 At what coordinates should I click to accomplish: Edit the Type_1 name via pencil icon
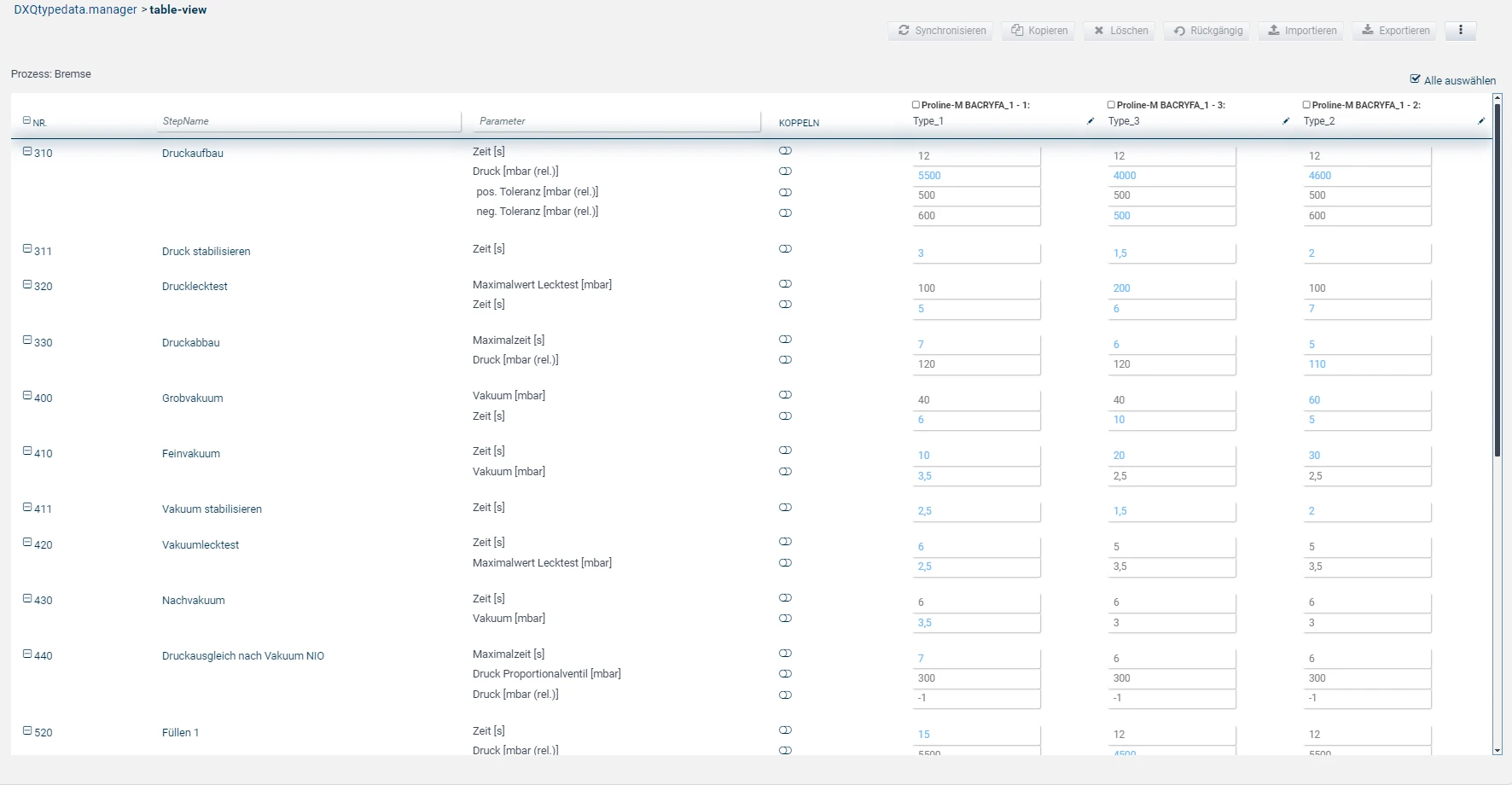click(1090, 121)
